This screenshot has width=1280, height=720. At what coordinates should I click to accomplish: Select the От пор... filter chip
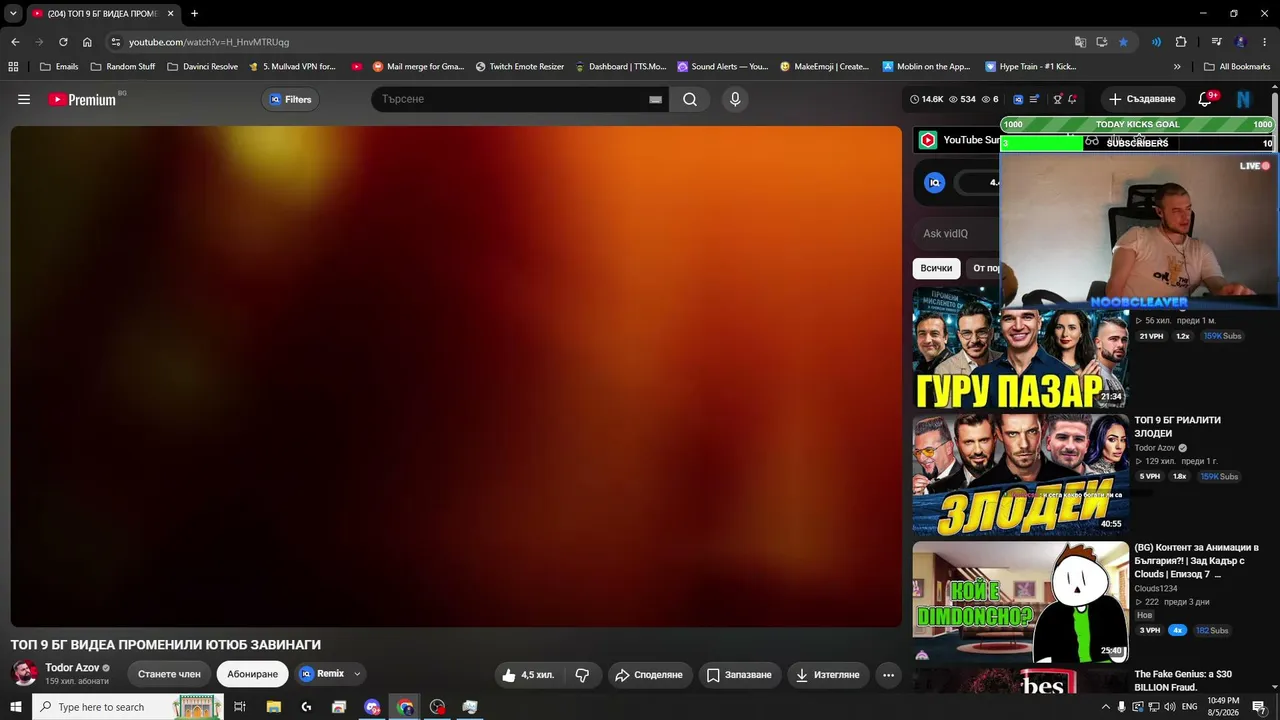[x=984, y=268]
